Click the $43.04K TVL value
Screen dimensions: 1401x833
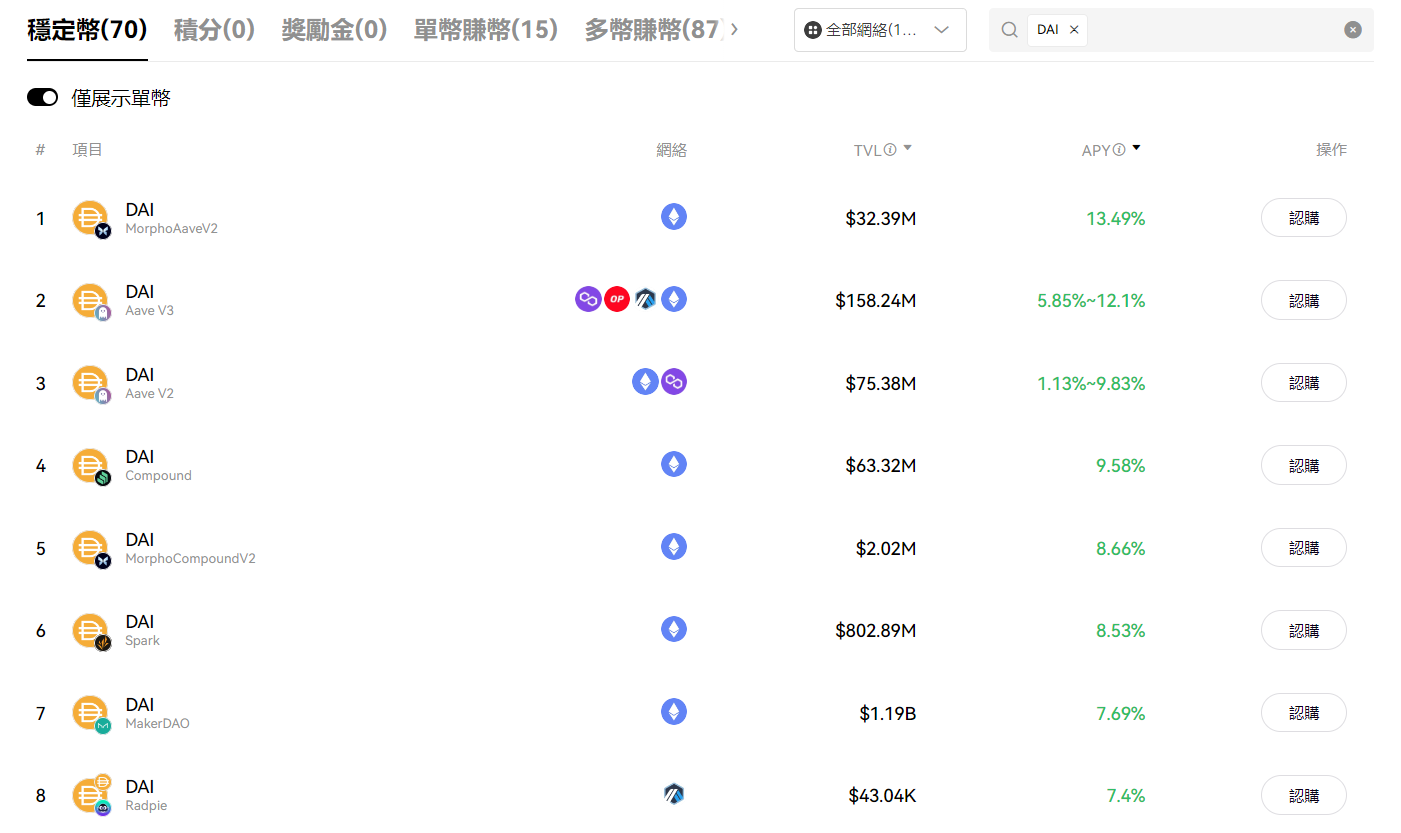tap(882, 796)
